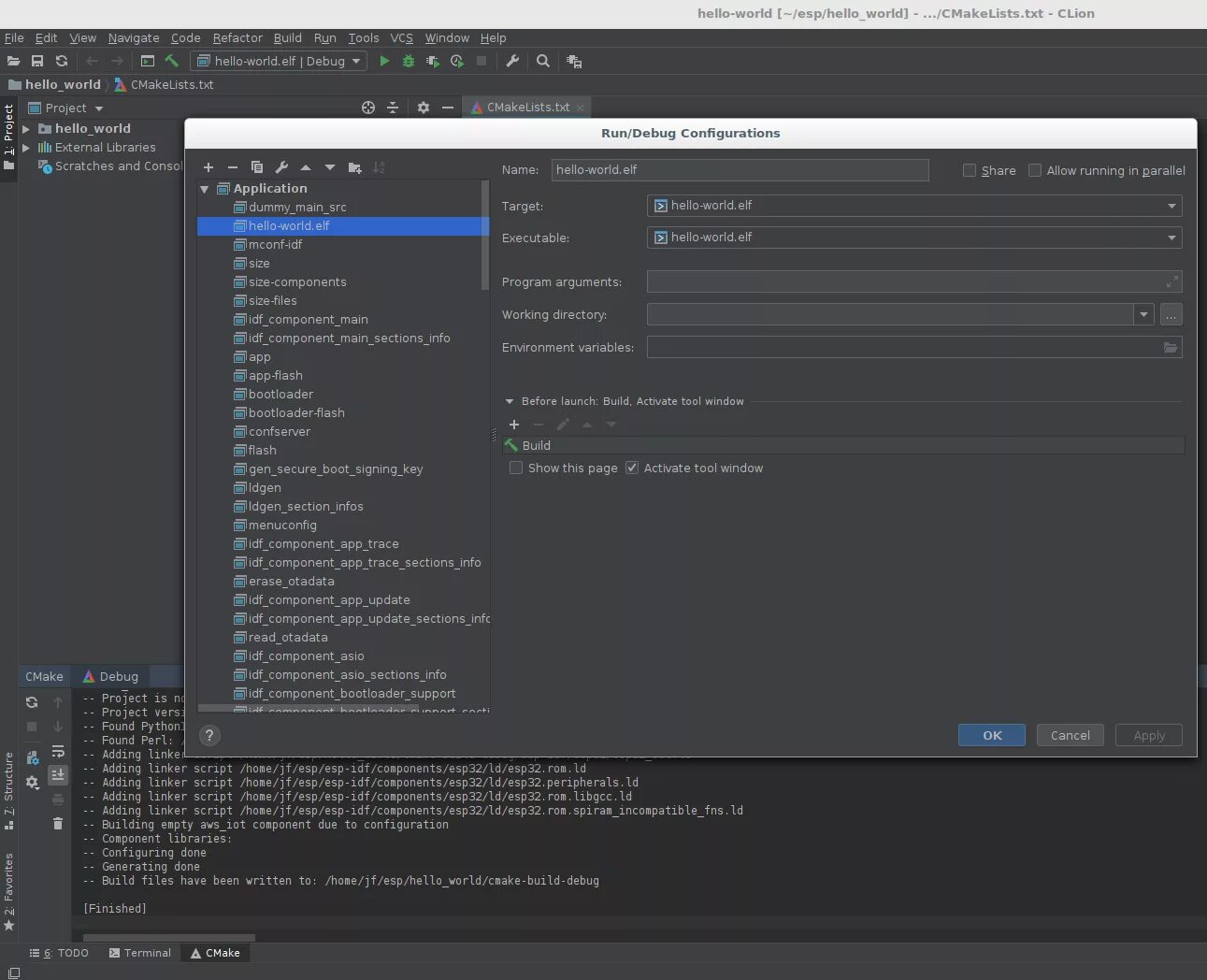The width and height of the screenshot is (1207, 980).
Task: Uncheck Activate tool window checkbox
Action: point(632,468)
